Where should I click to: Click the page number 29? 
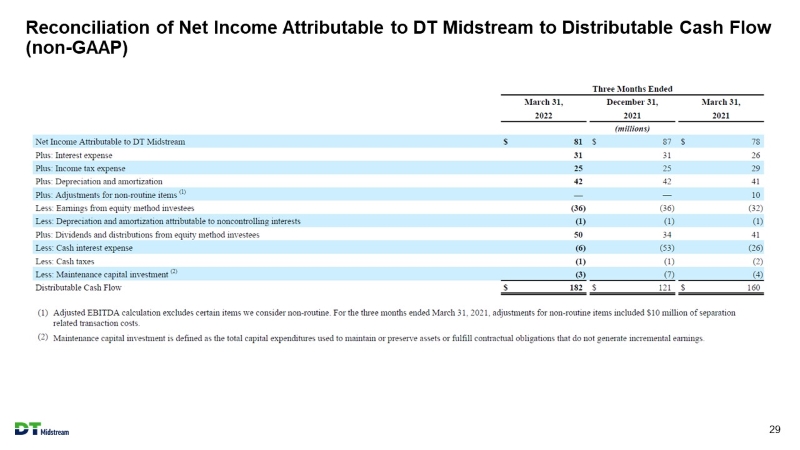click(x=774, y=429)
